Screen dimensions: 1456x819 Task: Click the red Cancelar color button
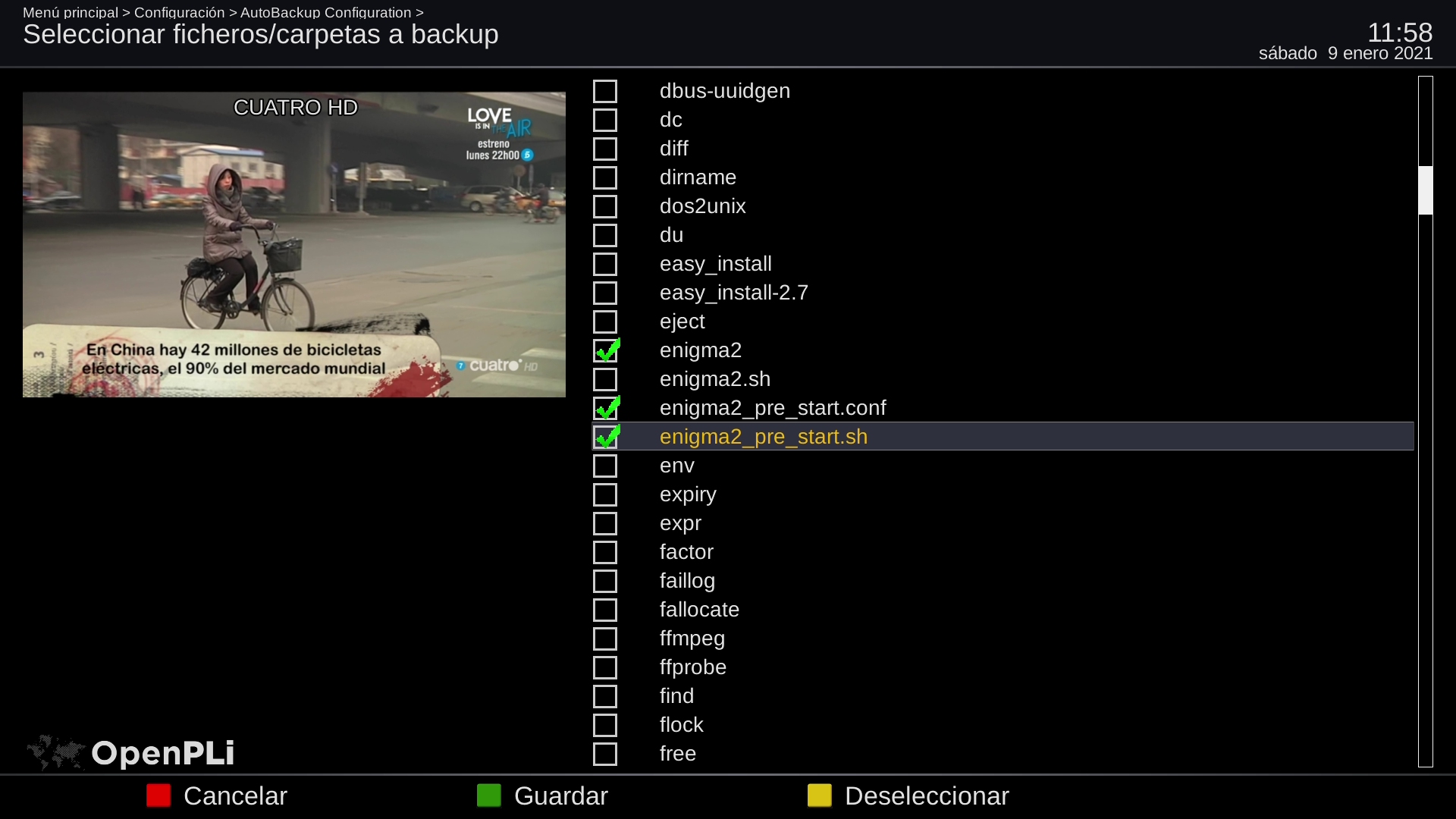click(158, 795)
